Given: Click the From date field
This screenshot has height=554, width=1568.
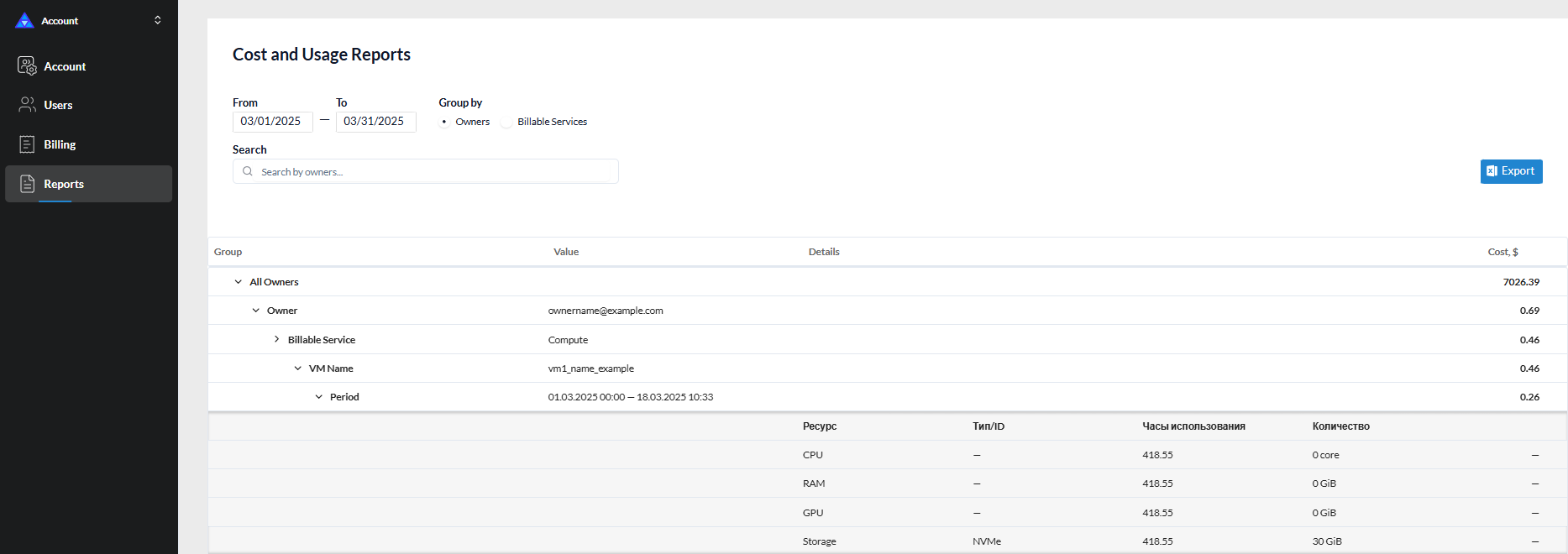Looking at the screenshot, I should click(x=272, y=122).
